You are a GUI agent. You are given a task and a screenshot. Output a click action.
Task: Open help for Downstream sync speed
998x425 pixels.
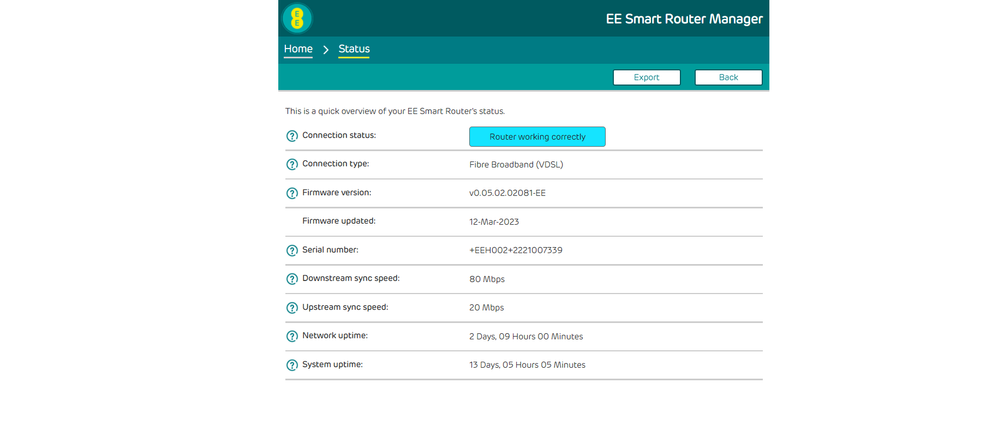(292, 279)
